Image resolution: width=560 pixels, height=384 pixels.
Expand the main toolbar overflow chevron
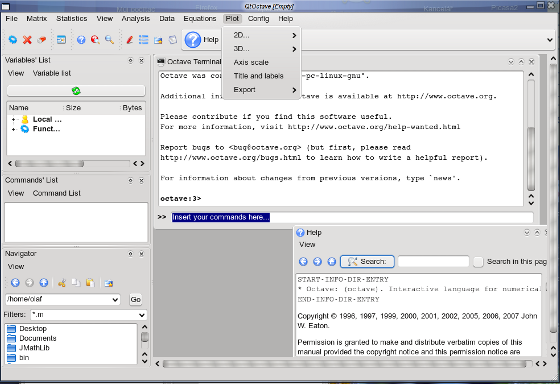pos(550,40)
